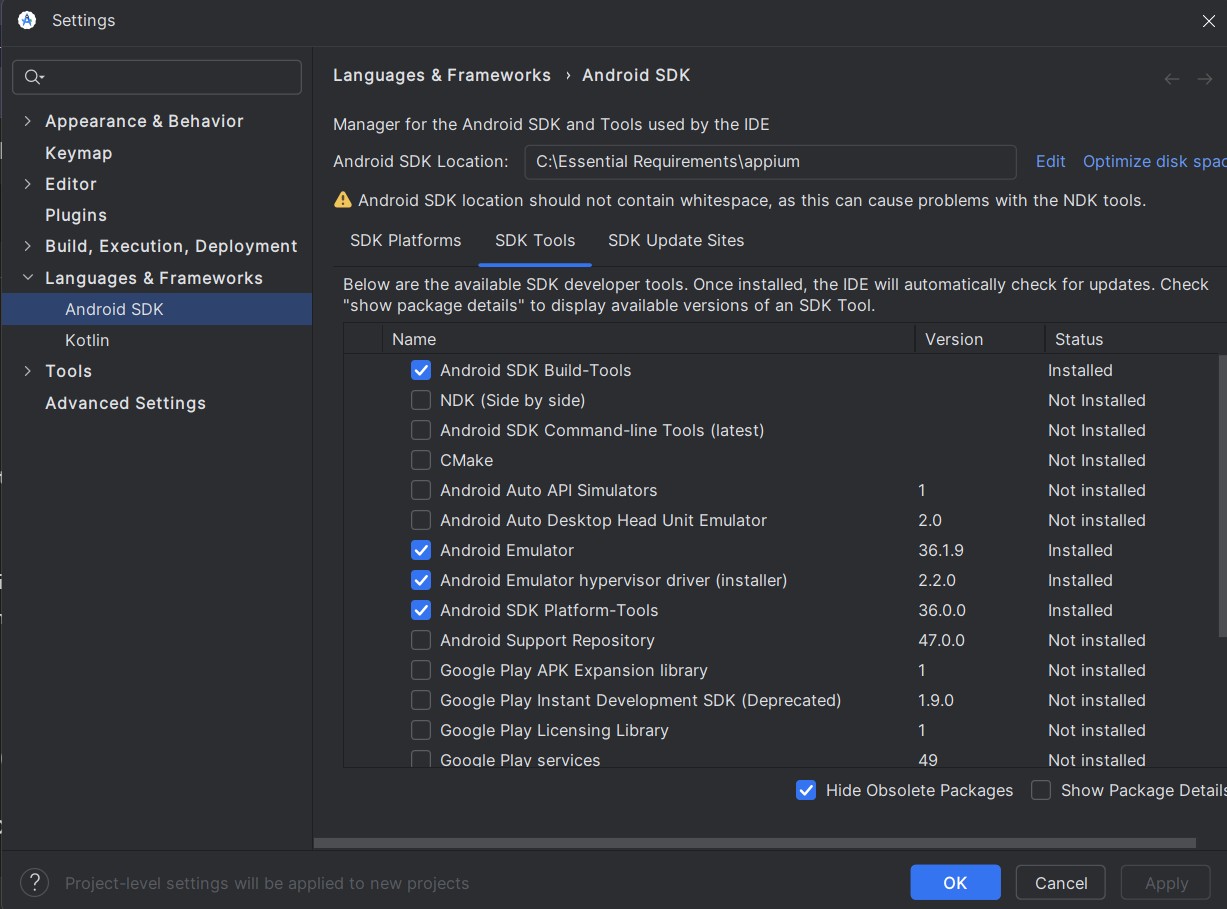Image resolution: width=1227 pixels, height=909 pixels.
Task: Uncheck the Android Emulator checkbox
Action: (421, 550)
